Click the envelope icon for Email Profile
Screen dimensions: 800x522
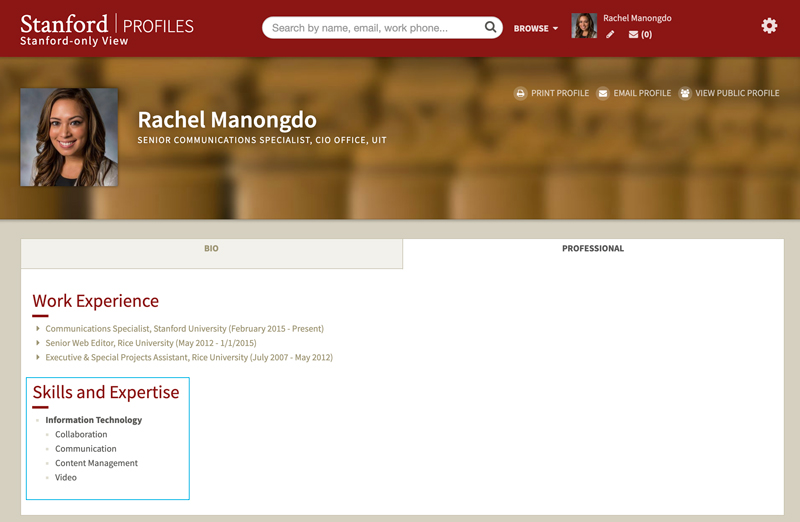click(603, 93)
